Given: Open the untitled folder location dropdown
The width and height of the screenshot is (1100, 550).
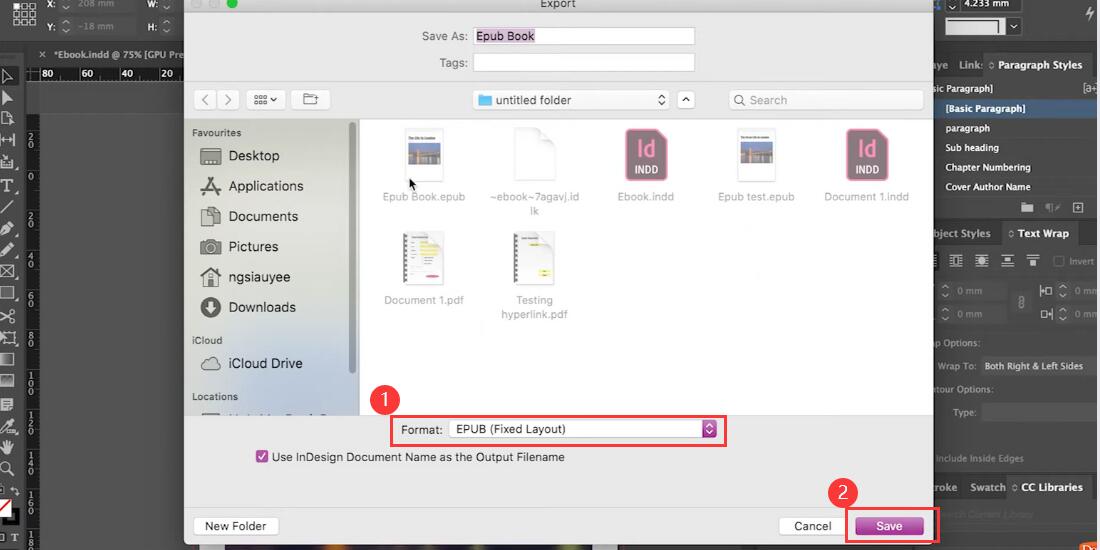Looking at the screenshot, I should pos(571,100).
